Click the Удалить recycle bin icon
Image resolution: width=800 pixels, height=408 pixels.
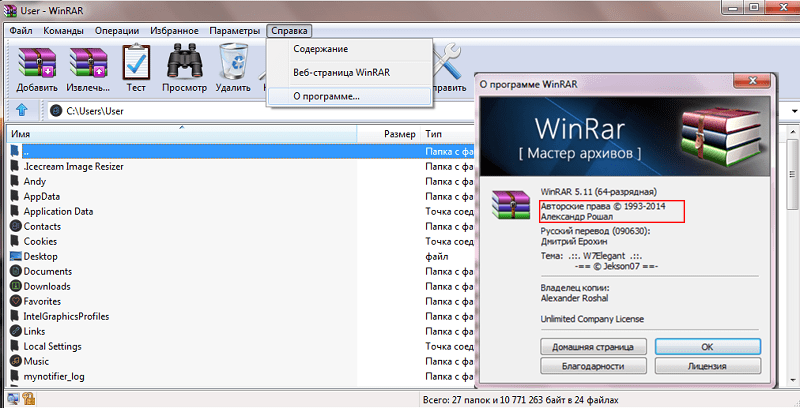[234, 62]
